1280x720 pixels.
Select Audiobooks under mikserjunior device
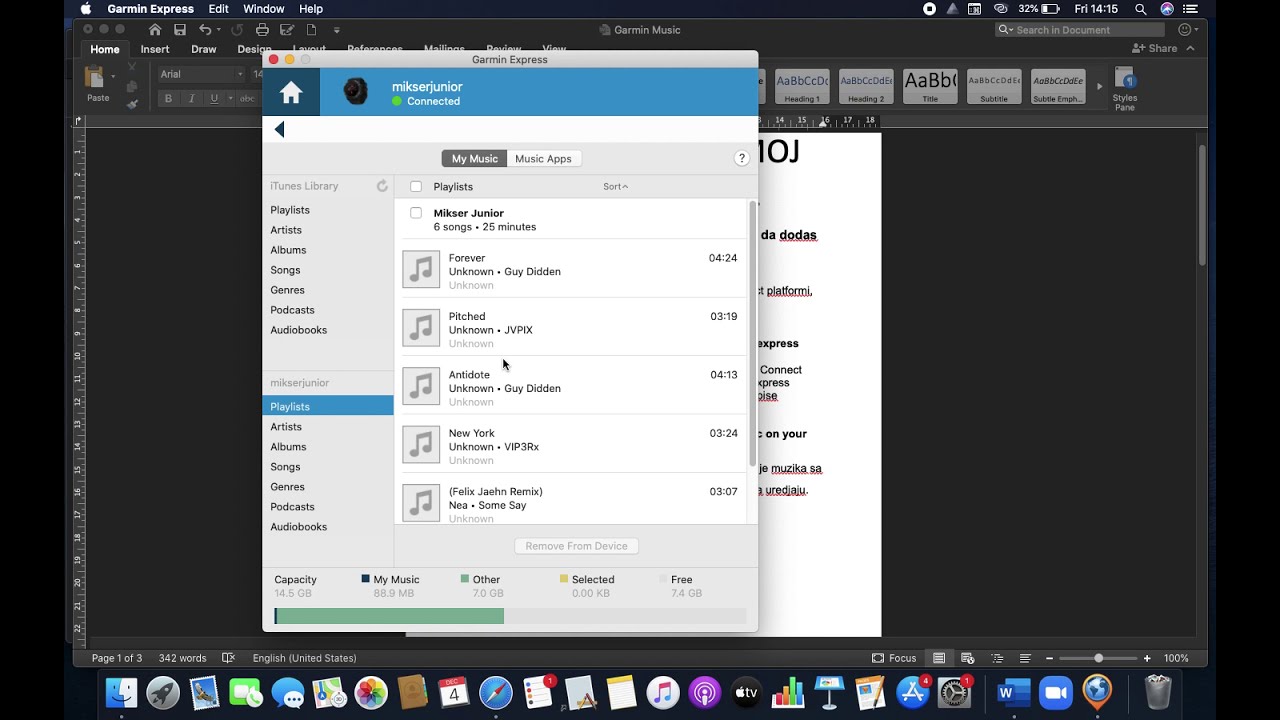[298, 527]
